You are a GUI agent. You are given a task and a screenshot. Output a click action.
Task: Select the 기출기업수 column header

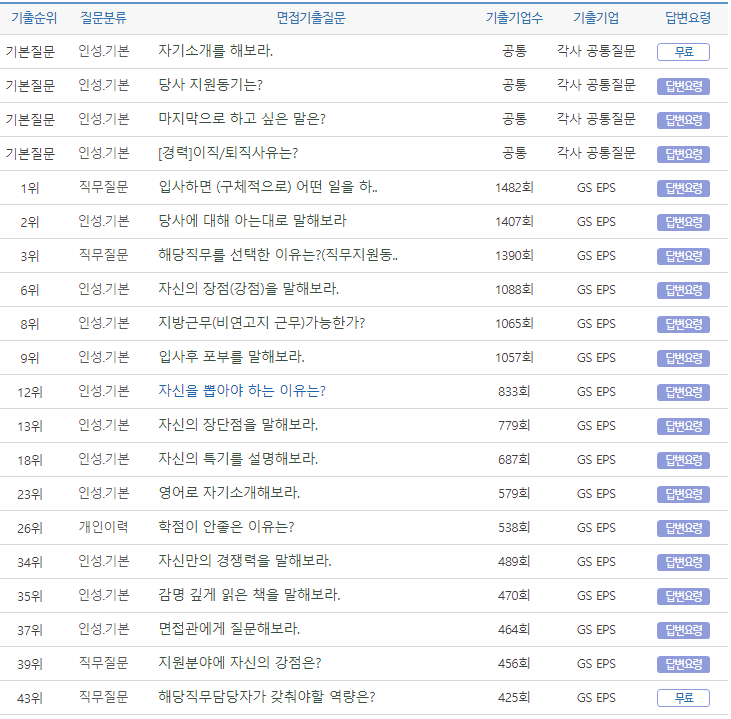pyautogui.click(x=514, y=18)
